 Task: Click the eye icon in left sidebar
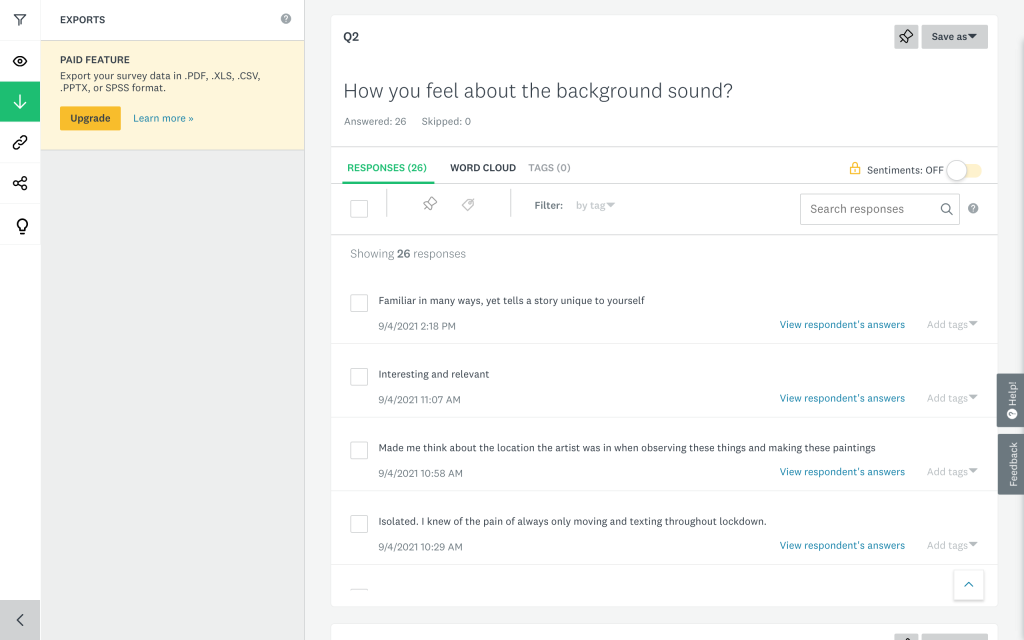tap(20, 61)
